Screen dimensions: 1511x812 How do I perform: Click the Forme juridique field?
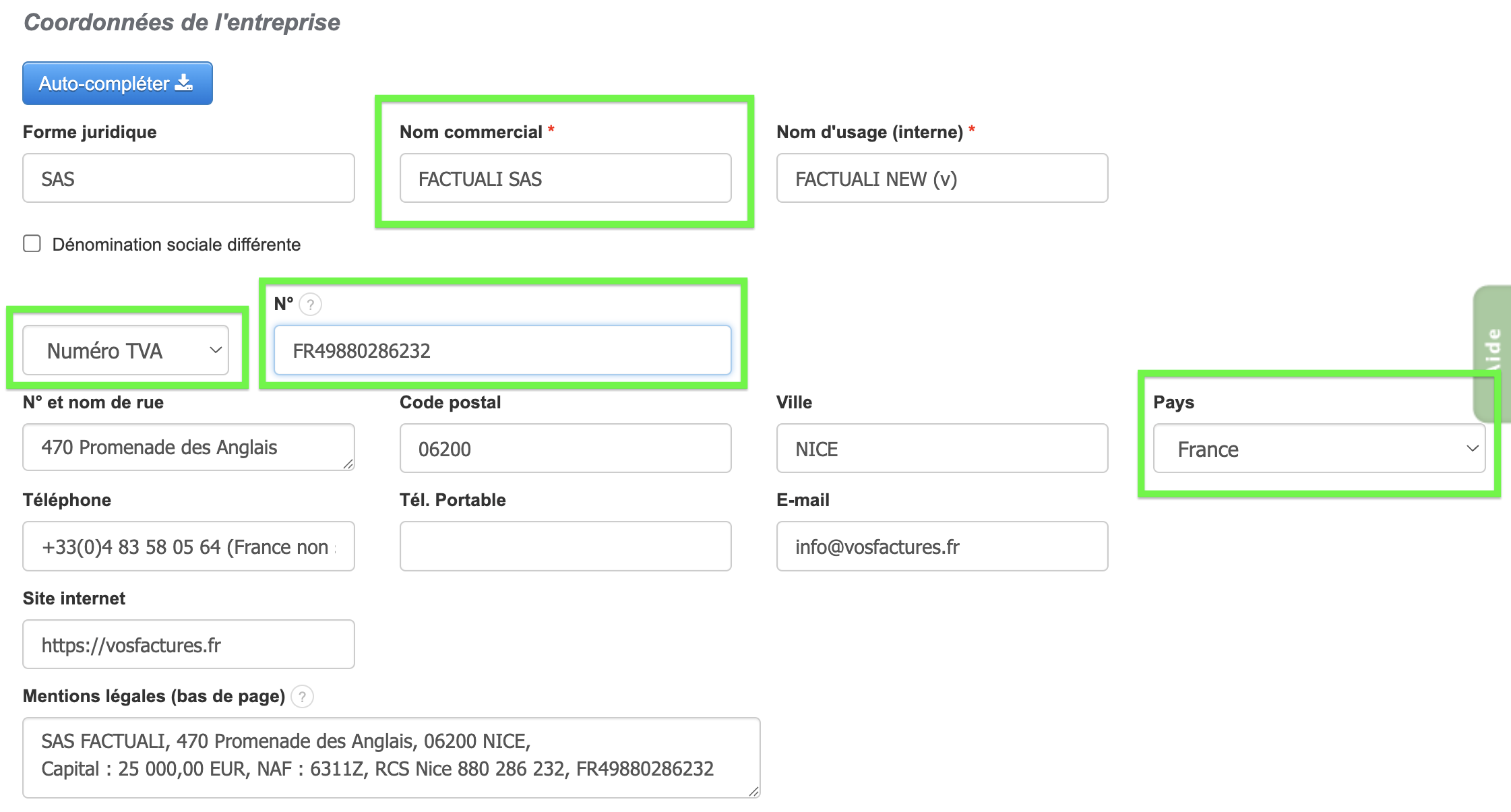pyautogui.click(x=189, y=179)
